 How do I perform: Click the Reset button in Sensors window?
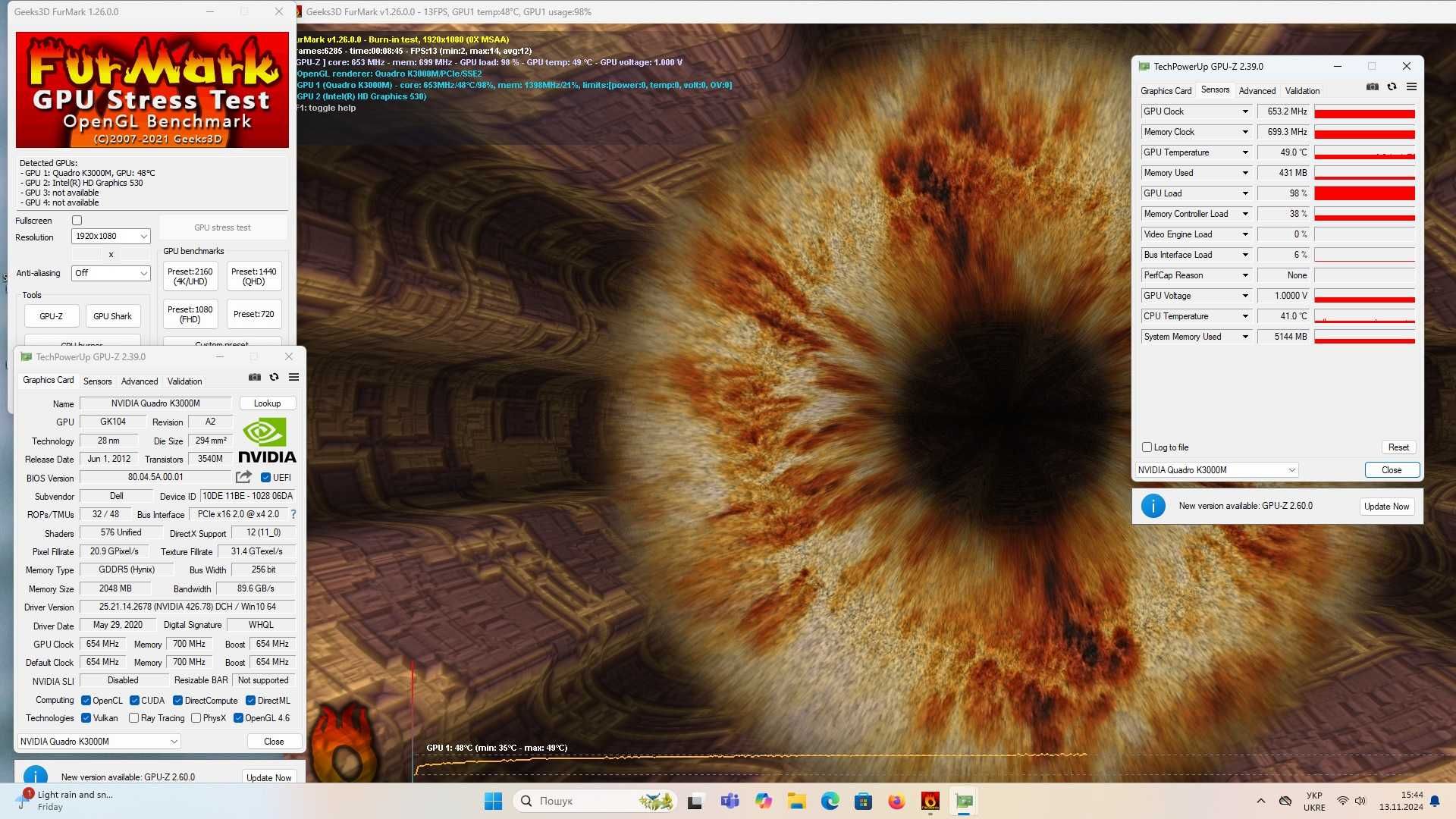(1398, 447)
